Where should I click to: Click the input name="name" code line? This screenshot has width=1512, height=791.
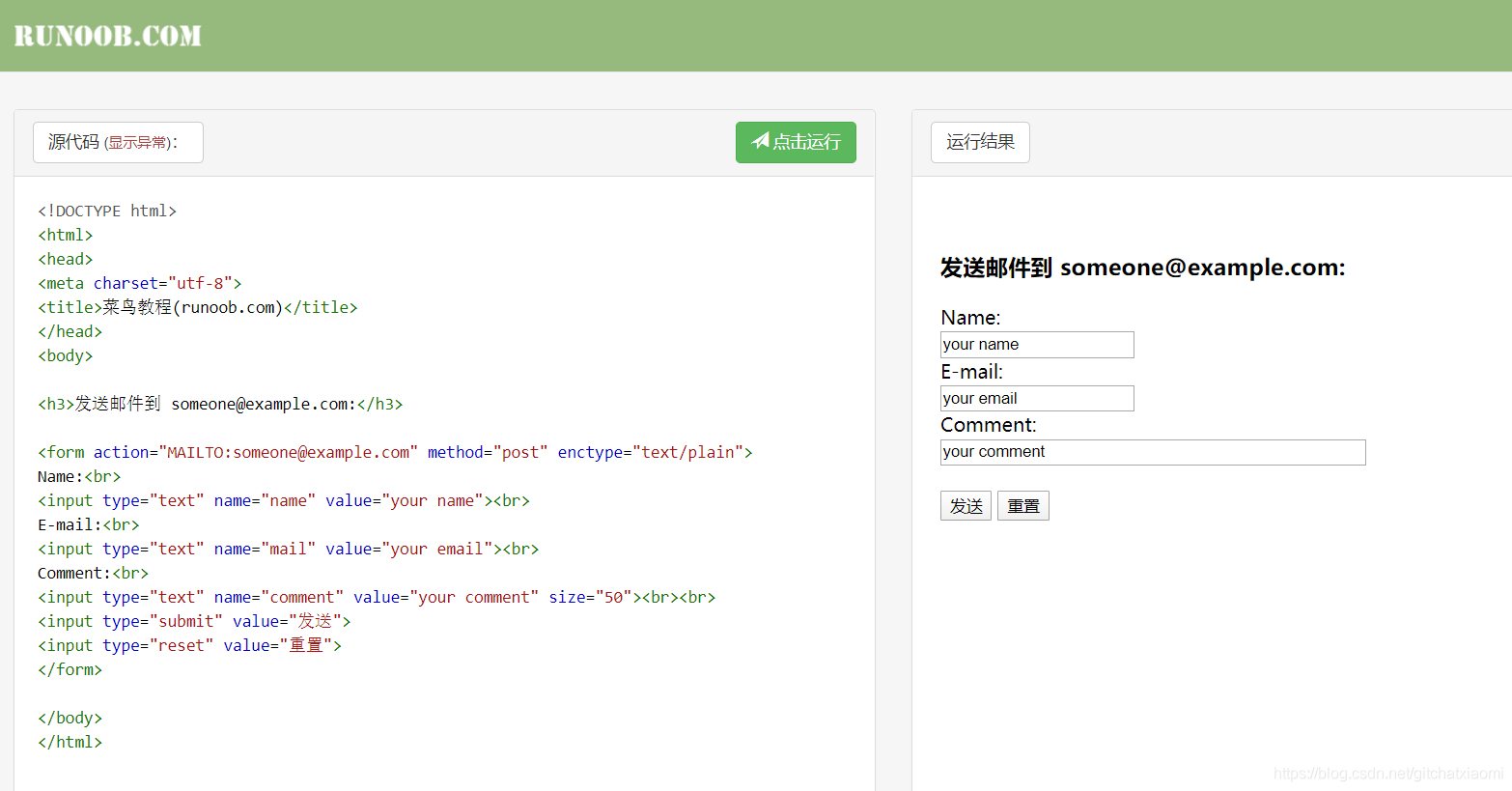click(284, 500)
